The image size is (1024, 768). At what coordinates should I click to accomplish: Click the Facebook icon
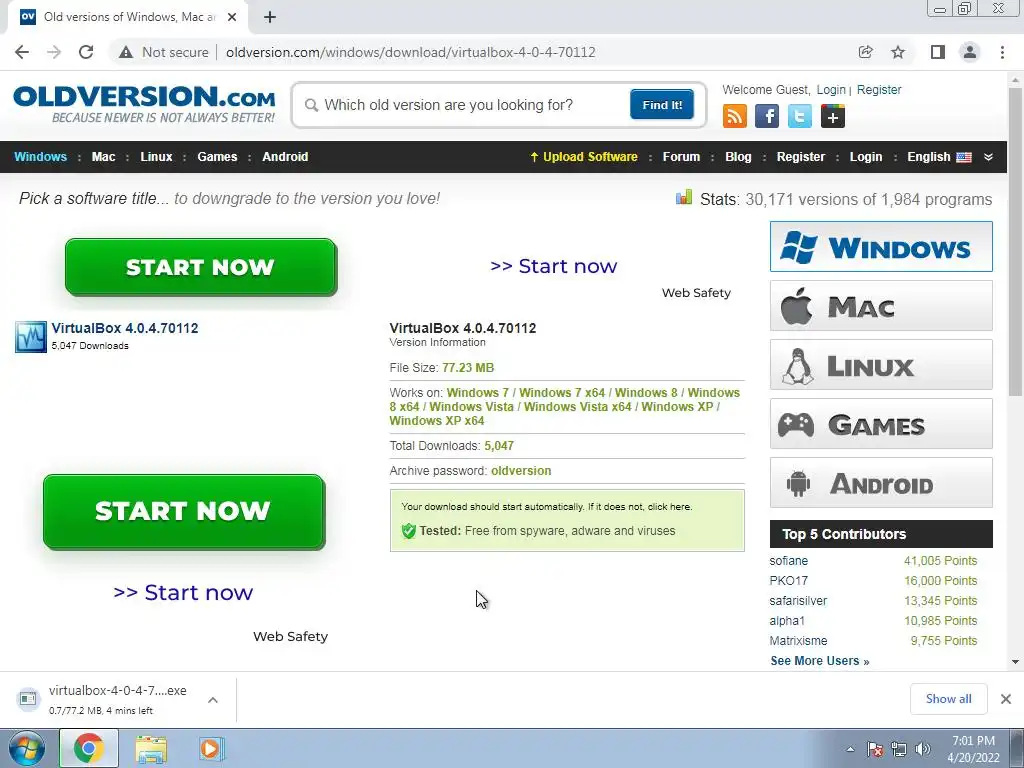[767, 116]
